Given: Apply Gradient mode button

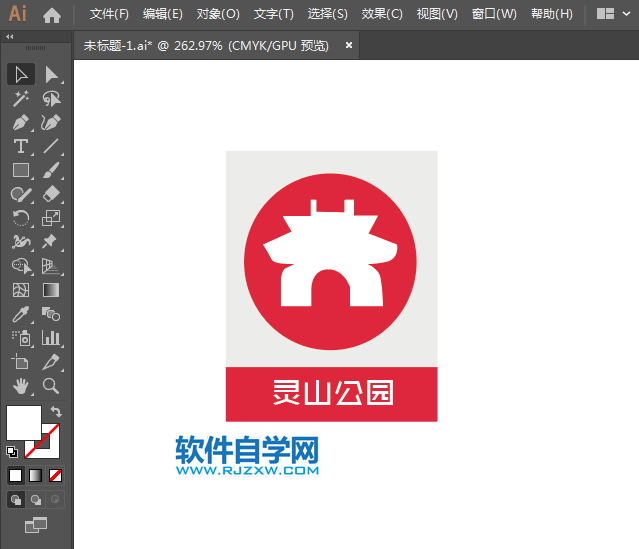Looking at the screenshot, I should pos(35,475).
